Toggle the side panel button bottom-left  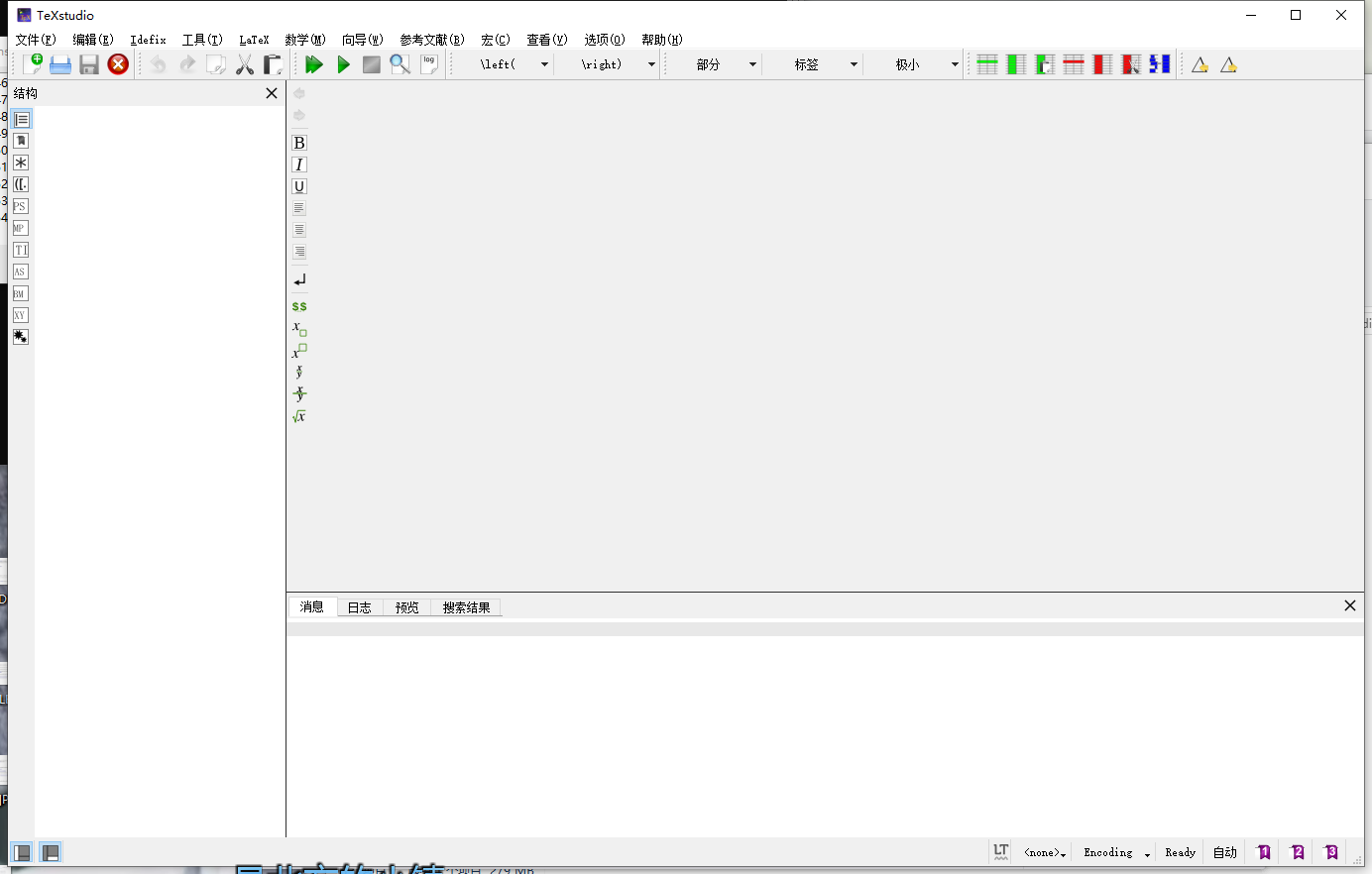pos(21,852)
